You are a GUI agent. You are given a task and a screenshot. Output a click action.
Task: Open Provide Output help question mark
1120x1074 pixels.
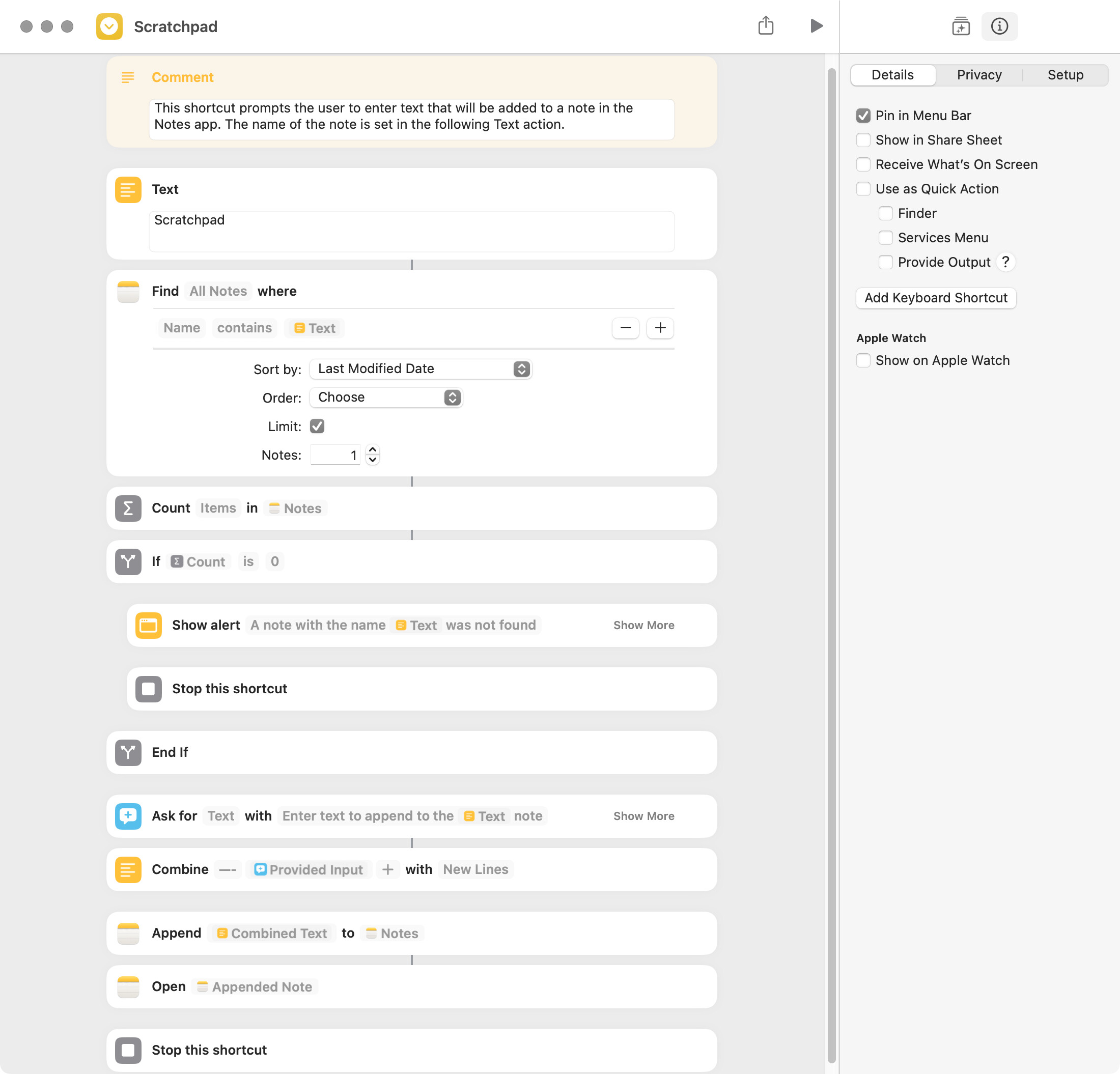pyautogui.click(x=1005, y=262)
